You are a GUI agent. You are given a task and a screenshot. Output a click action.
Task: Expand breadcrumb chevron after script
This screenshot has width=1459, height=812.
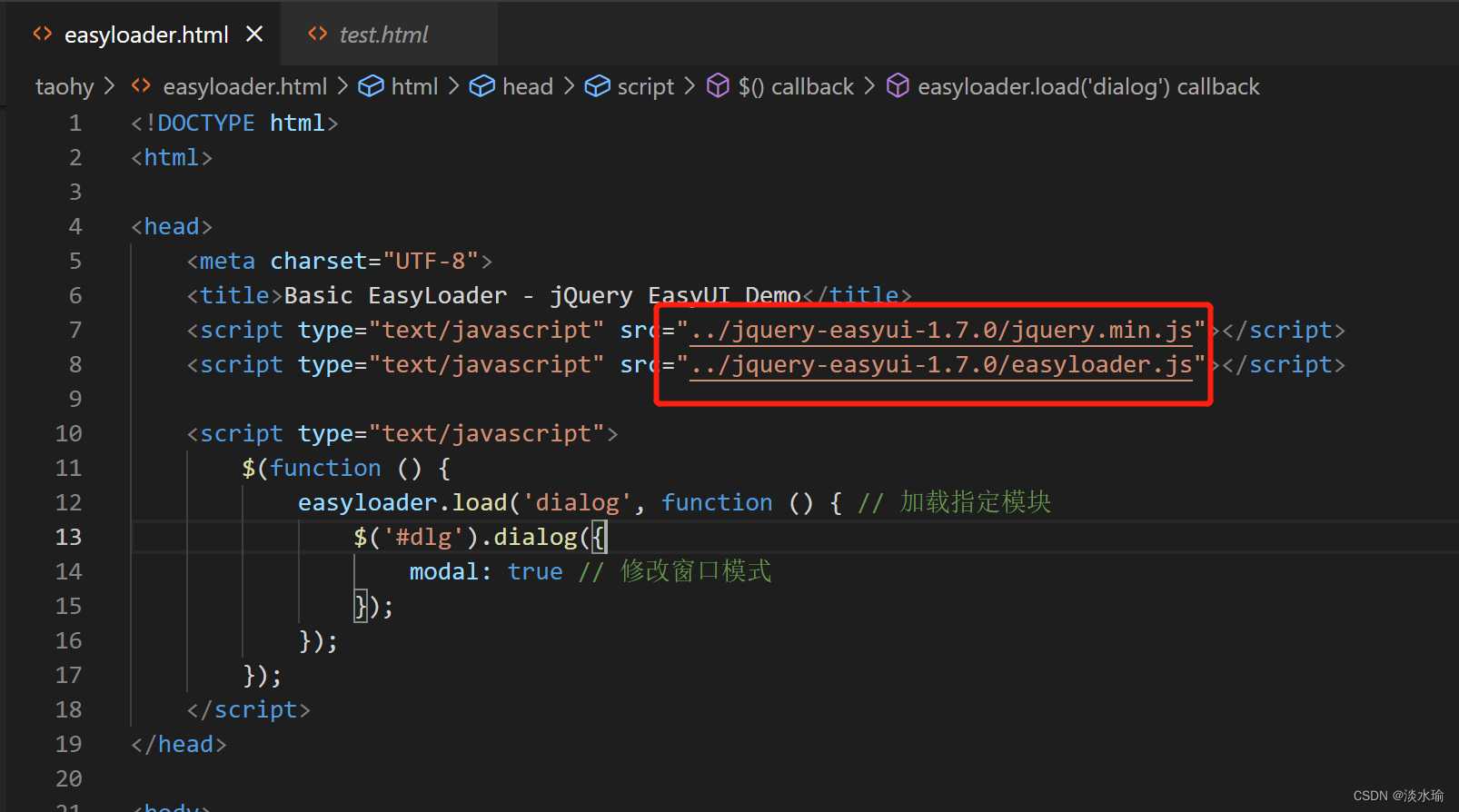coord(690,85)
